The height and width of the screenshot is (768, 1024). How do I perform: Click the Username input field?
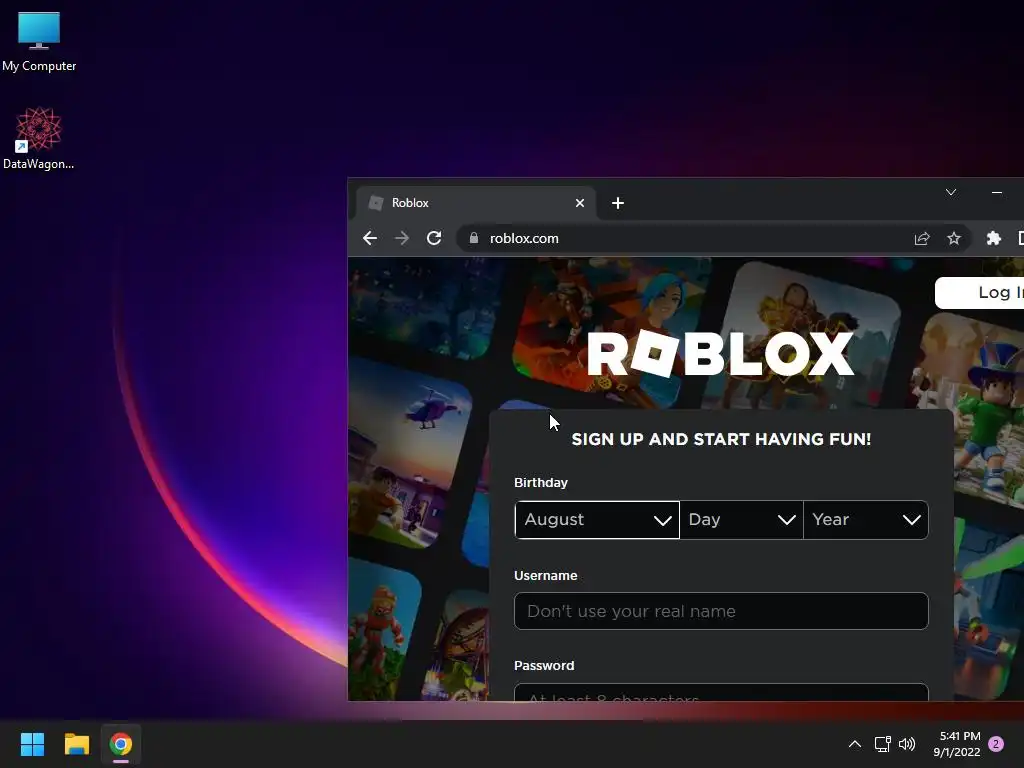[721, 611]
